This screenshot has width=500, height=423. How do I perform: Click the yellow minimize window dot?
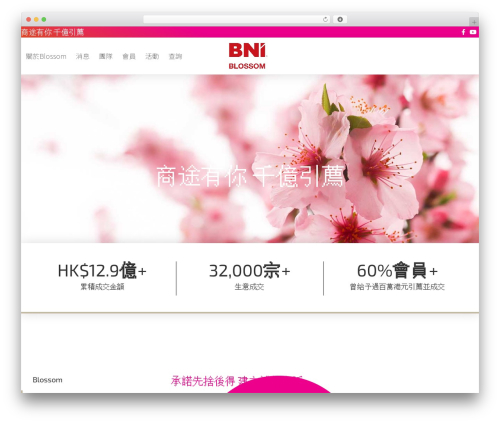click(36, 19)
